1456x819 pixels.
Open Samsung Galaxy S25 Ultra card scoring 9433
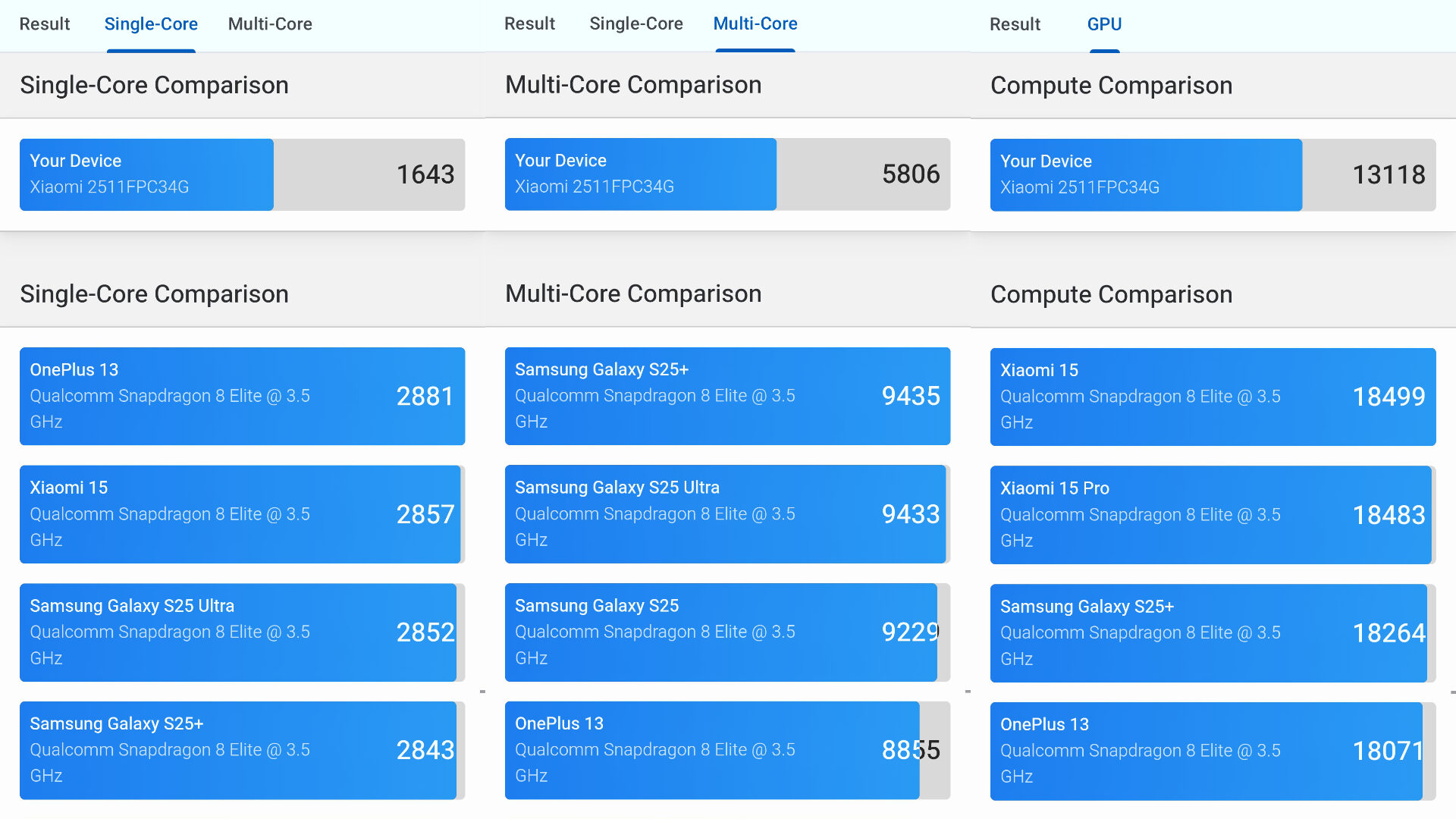pos(728,514)
